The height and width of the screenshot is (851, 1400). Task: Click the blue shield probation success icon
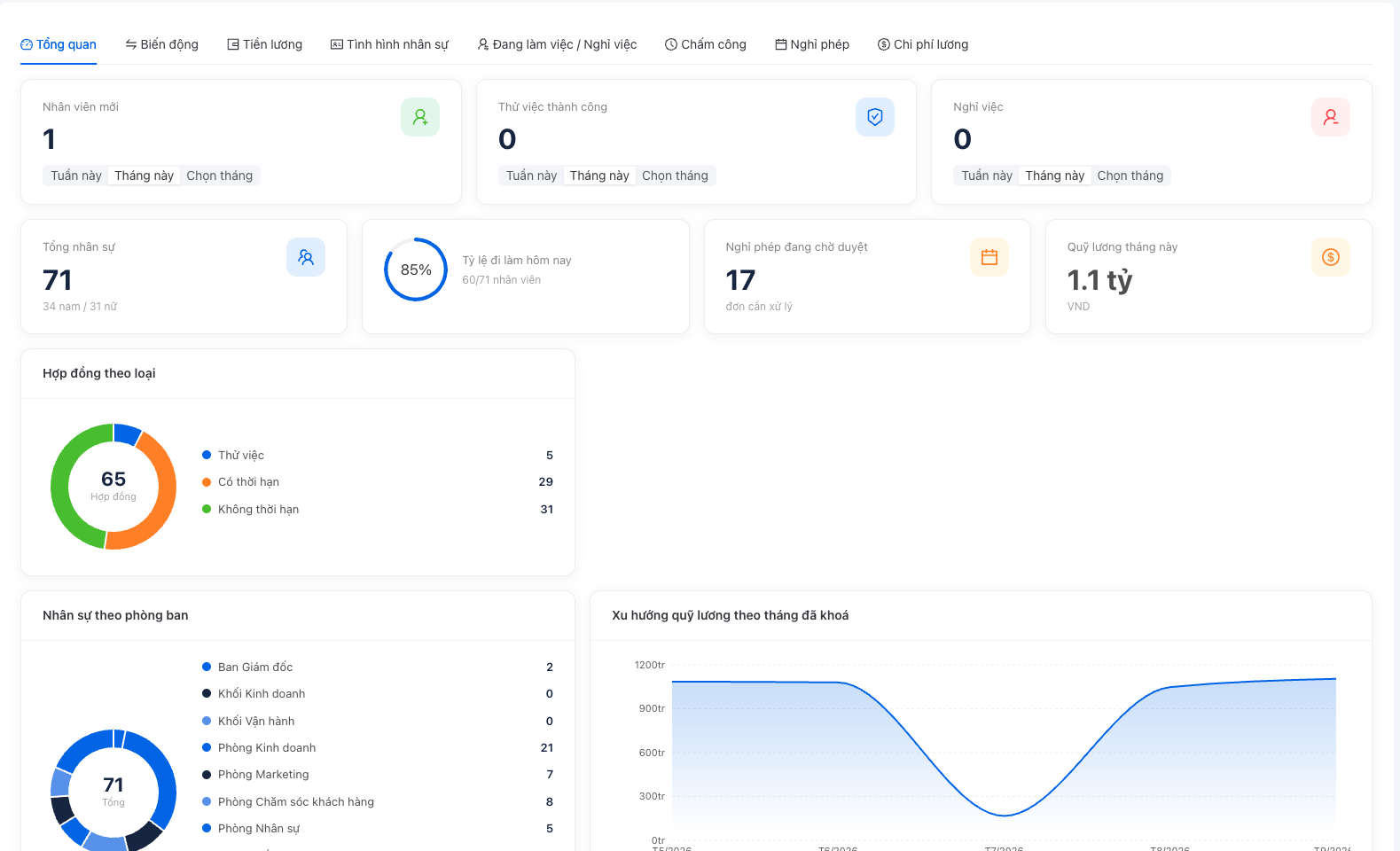[x=875, y=117]
